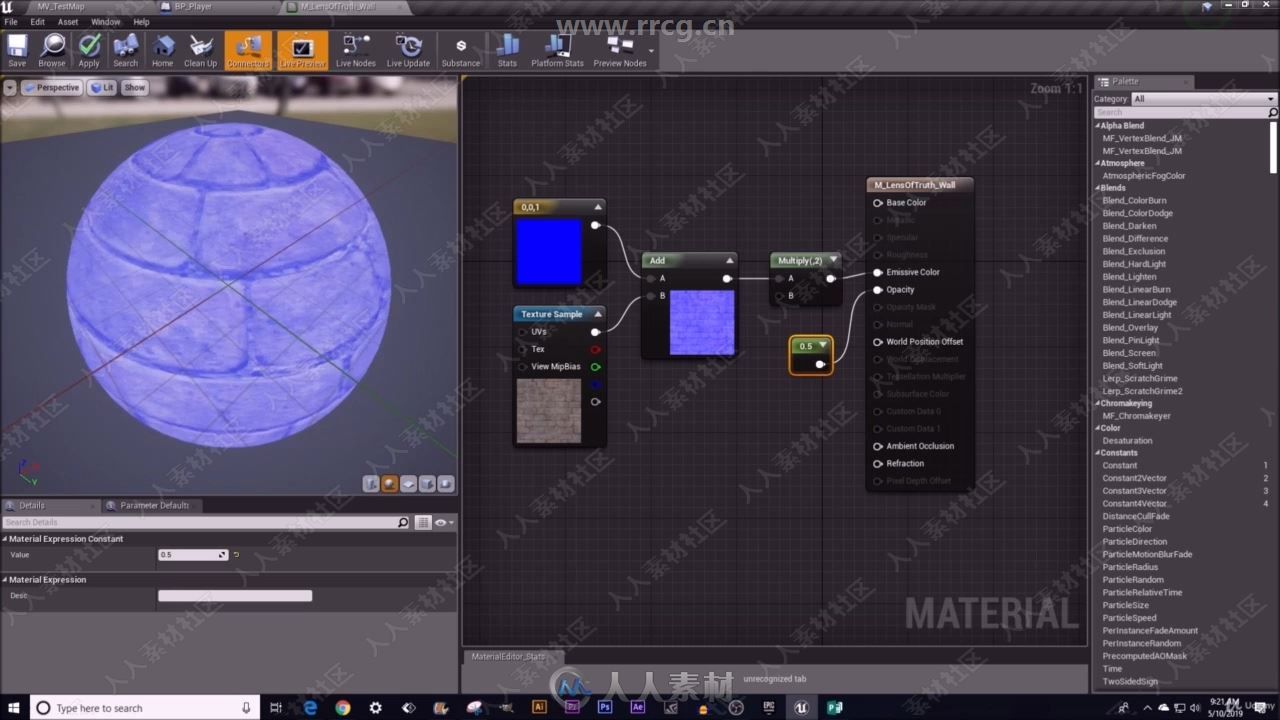1280x720 pixels.
Task: Collapse Material Expression Constant section
Action: pos(5,539)
